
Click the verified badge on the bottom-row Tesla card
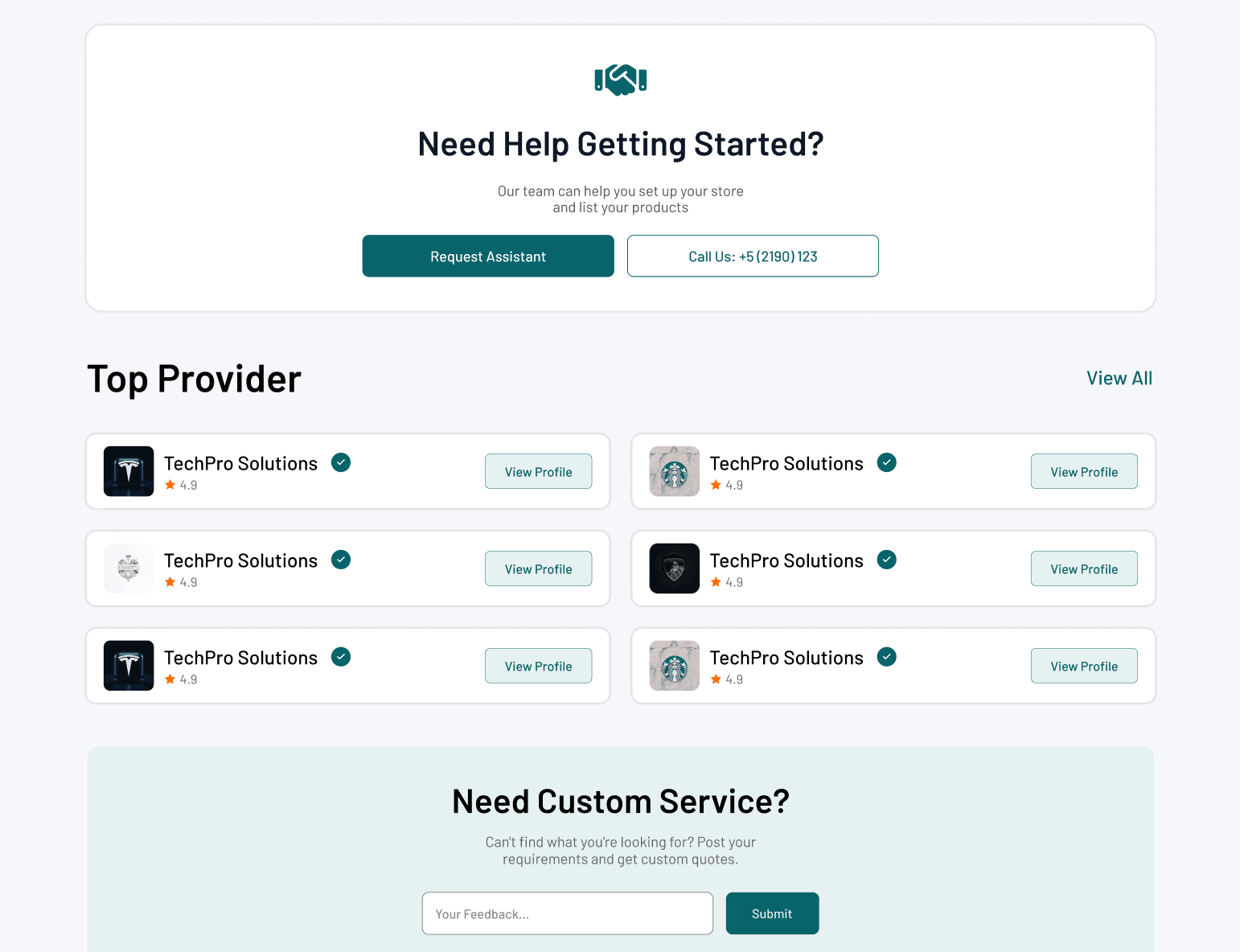341,657
